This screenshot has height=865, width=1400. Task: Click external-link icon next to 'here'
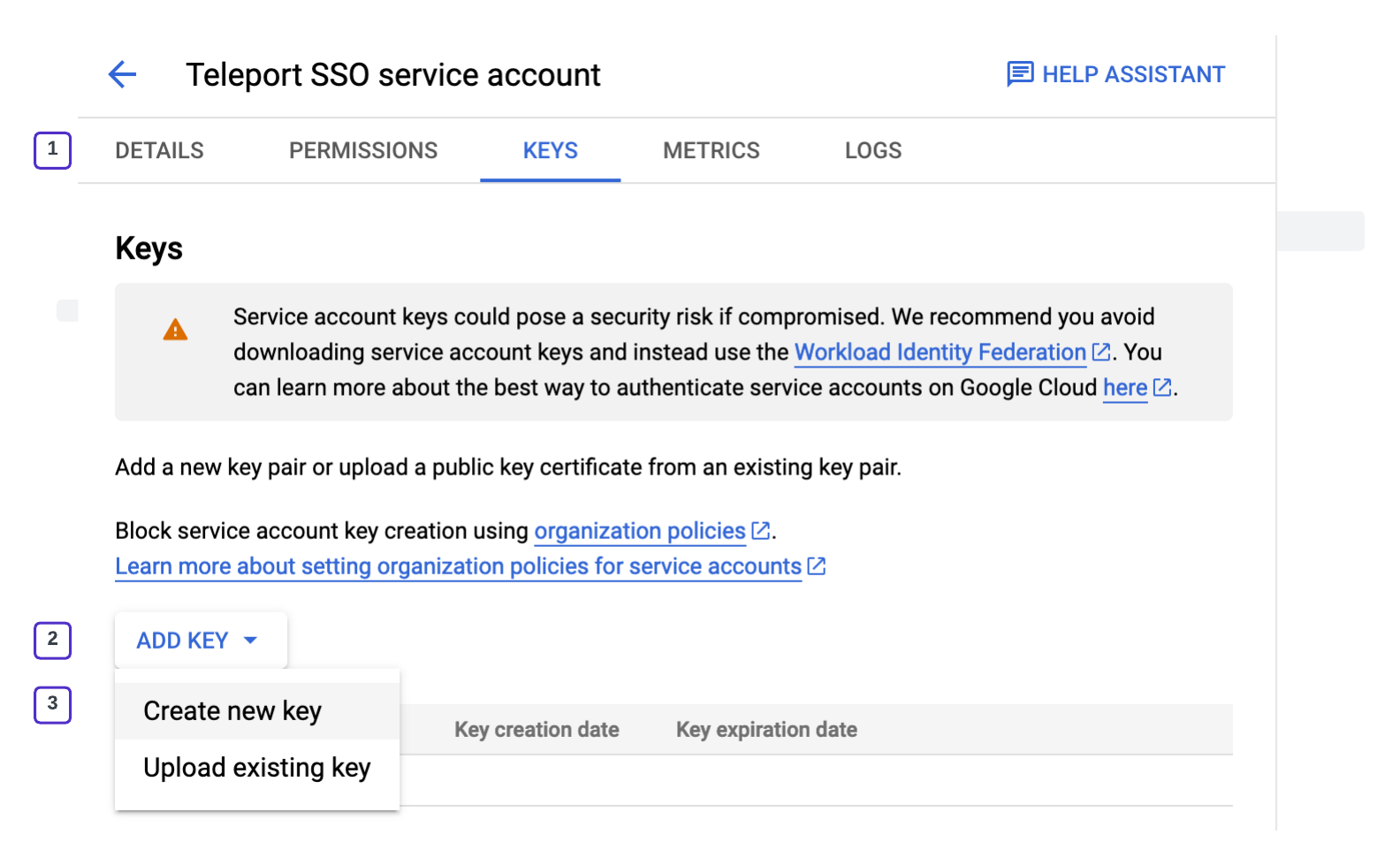pyautogui.click(x=1162, y=387)
